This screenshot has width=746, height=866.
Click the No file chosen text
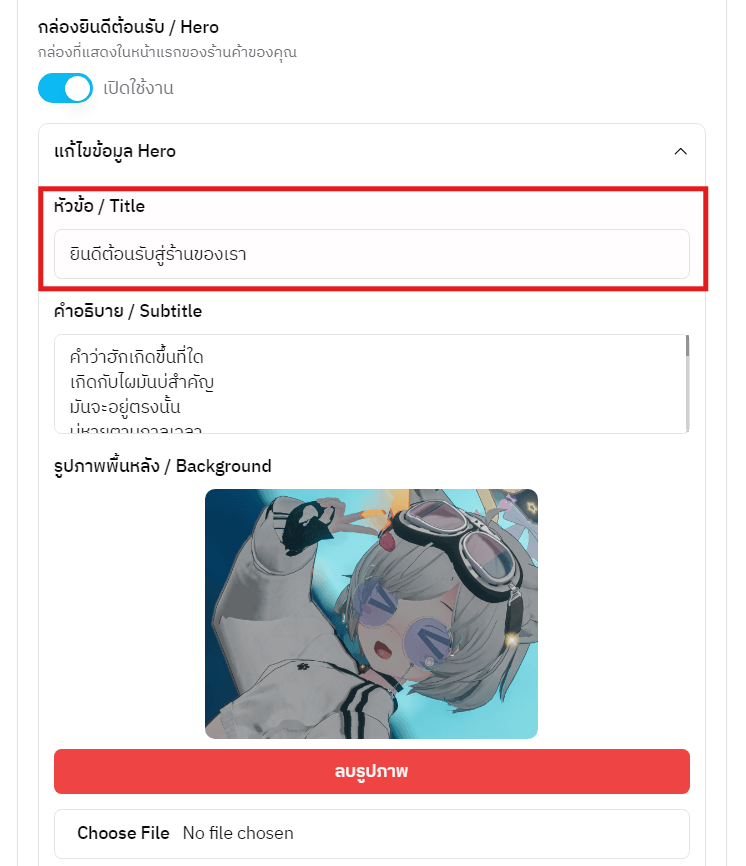[x=238, y=833]
